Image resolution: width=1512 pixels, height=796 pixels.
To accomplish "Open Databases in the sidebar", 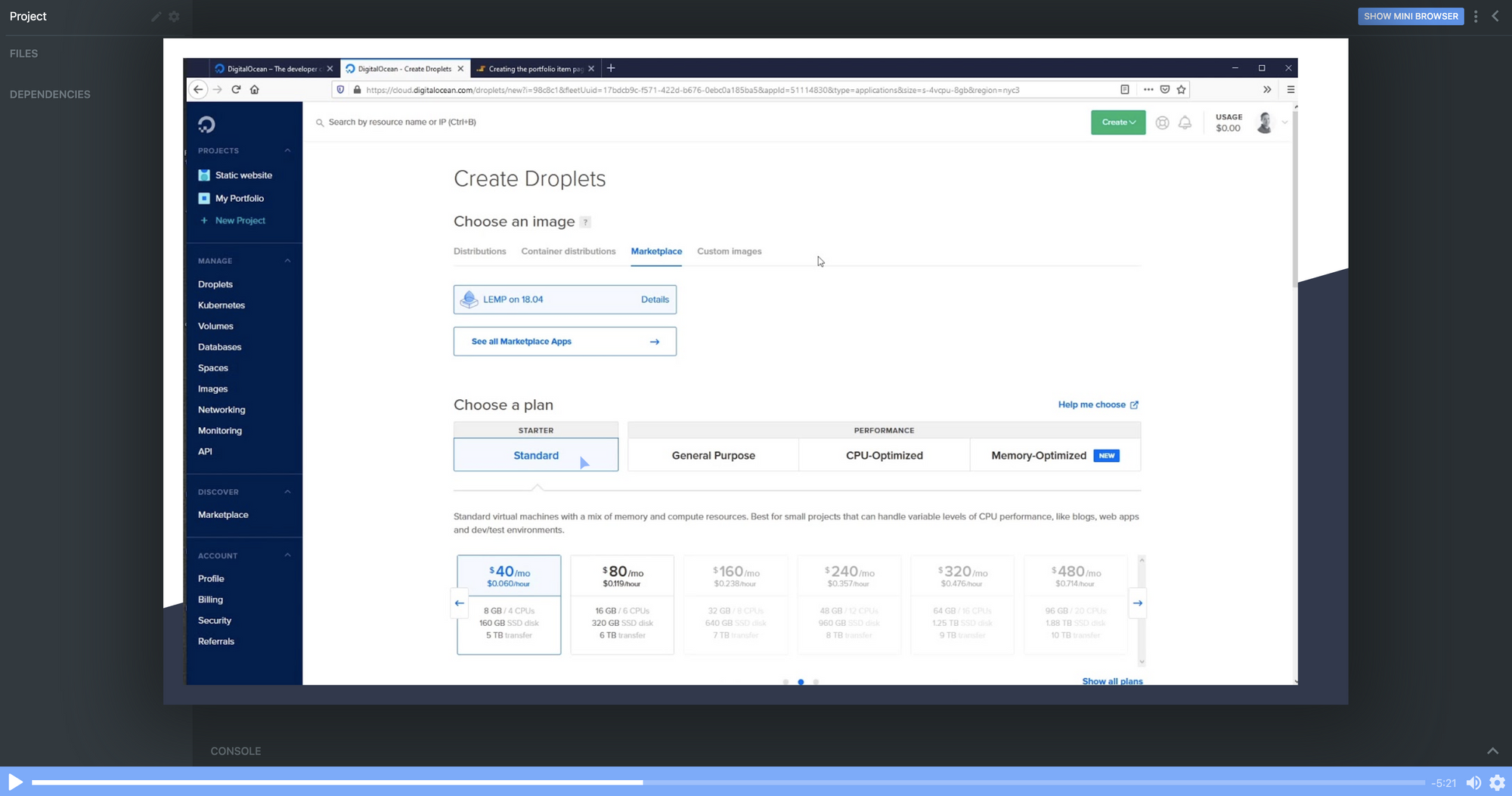I will 220,347.
